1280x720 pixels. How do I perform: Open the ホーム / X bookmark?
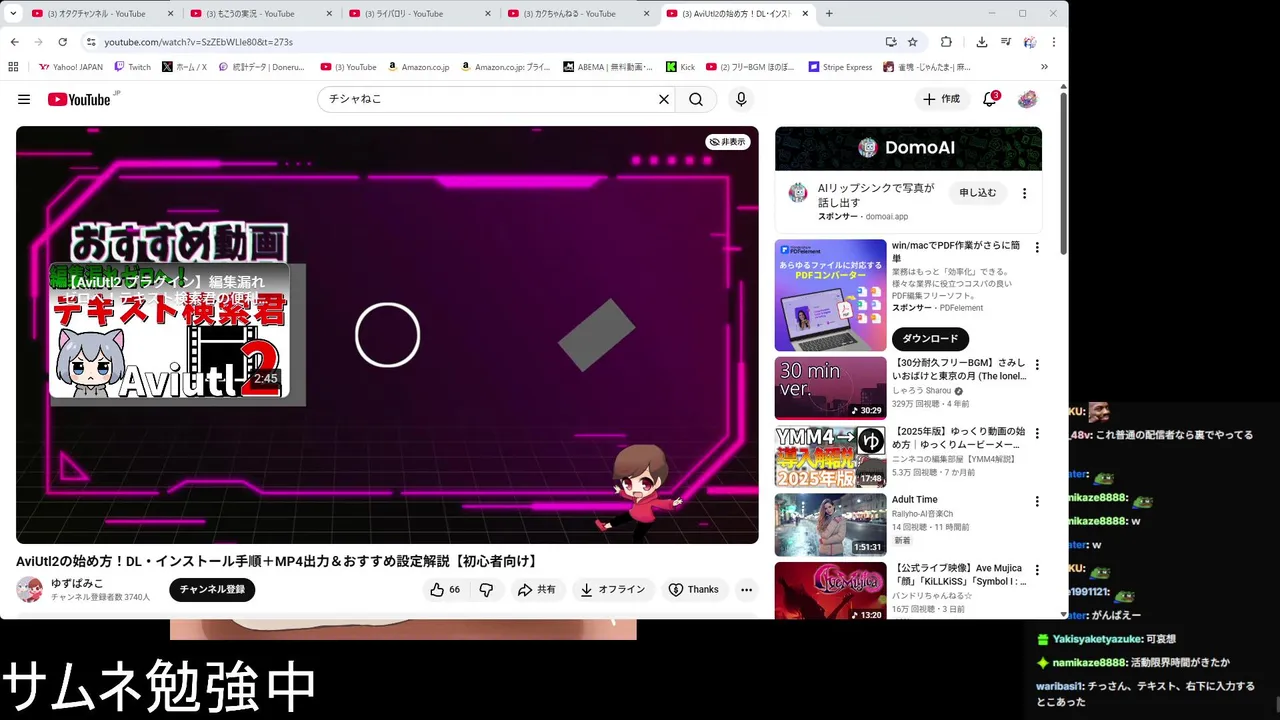[x=184, y=67]
